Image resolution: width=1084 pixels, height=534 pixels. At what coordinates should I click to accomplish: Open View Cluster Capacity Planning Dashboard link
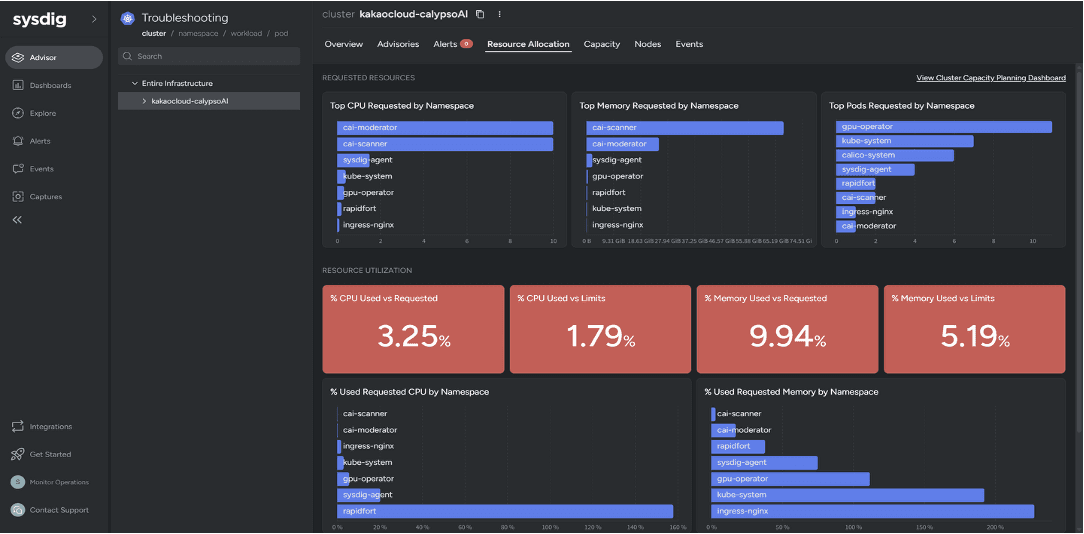(991, 78)
